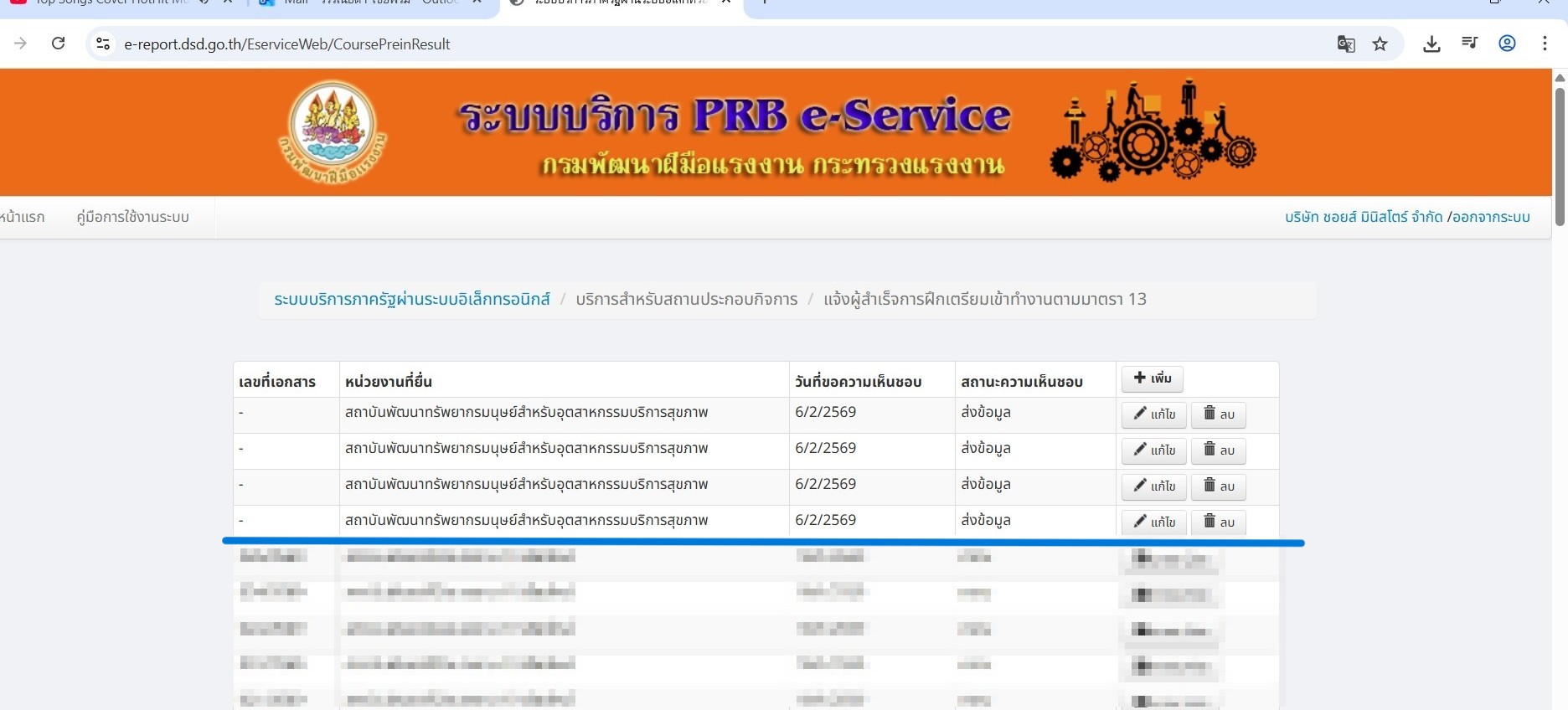The height and width of the screenshot is (710, 1568).
Task: Open the Chrome three-dot menu
Action: (x=1545, y=44)
